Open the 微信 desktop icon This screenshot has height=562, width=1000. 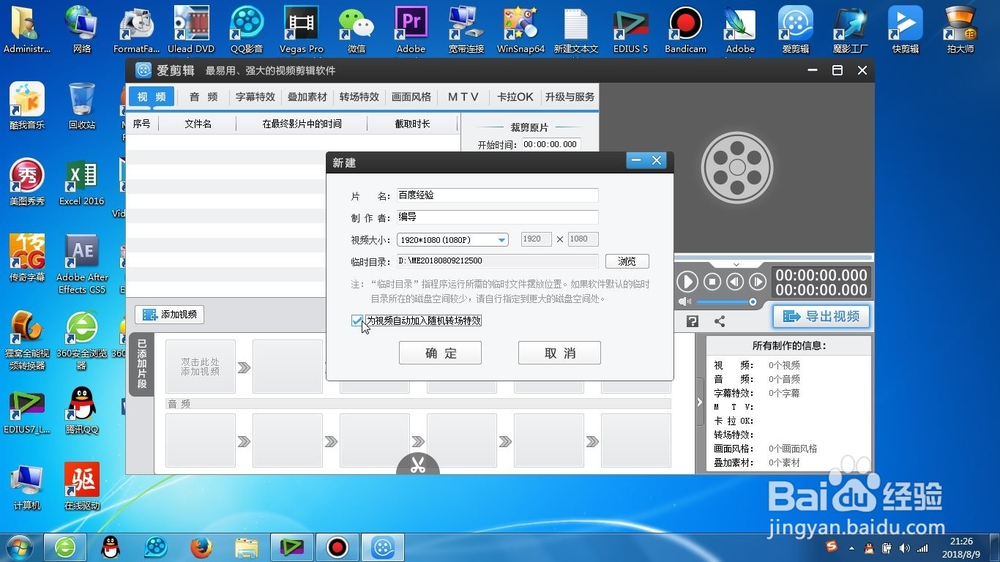pyautogui.click(x=356, y=29)
